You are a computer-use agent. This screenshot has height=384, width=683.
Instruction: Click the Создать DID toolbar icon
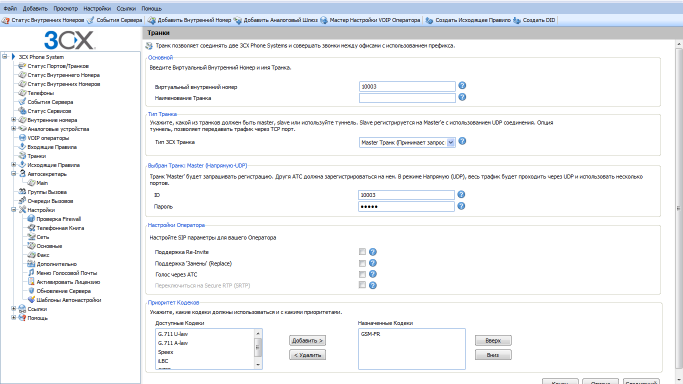pos(517,20)
